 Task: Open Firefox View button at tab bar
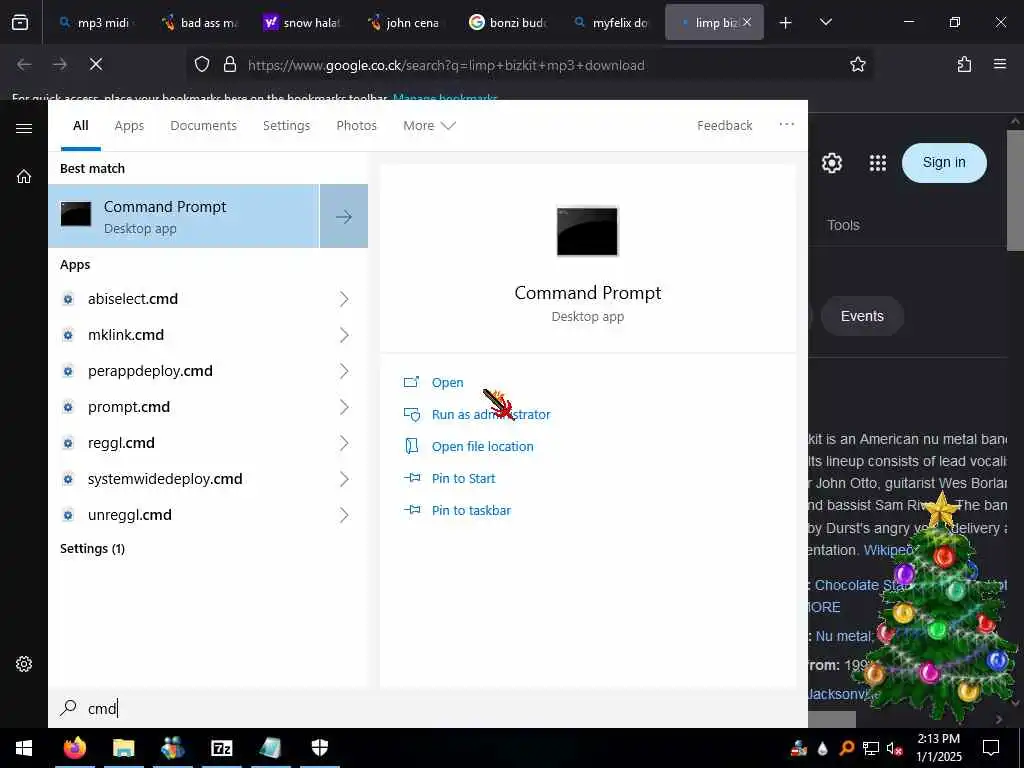(x=20, y=23)
